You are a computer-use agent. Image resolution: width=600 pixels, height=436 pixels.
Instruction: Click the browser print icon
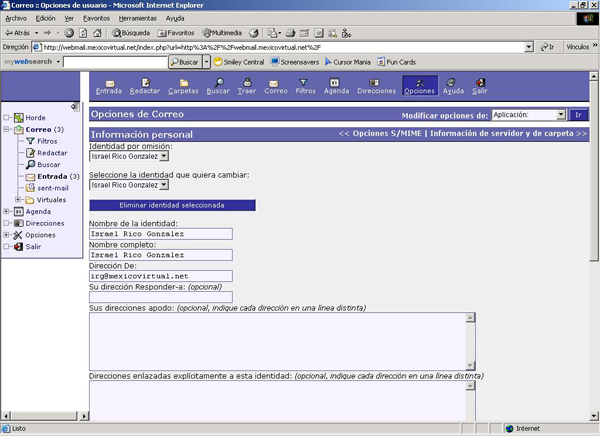tap(291, 33)
